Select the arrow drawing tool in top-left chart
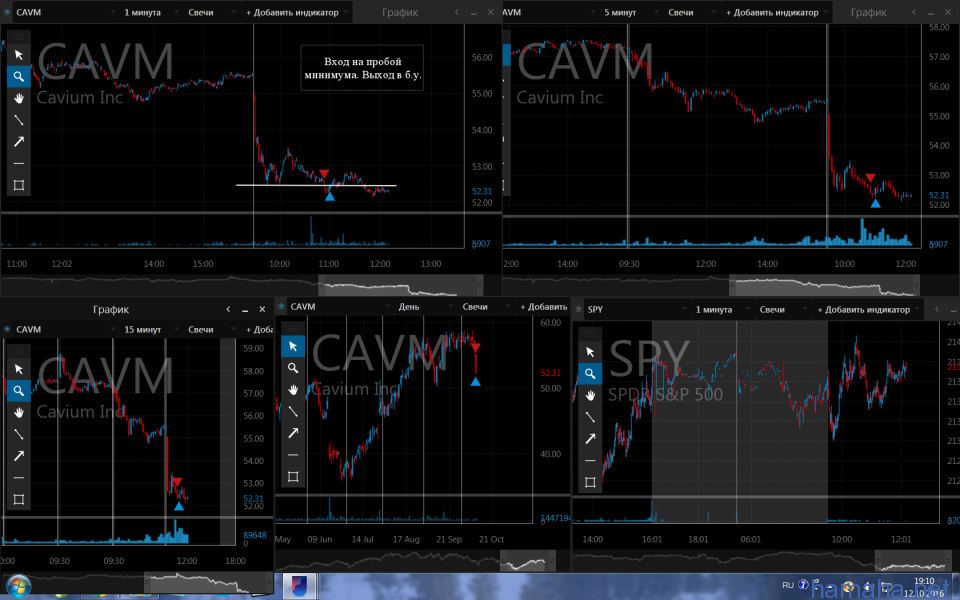Image resolution: width=960 pixels, height=600 pixels. click(18, 141)
